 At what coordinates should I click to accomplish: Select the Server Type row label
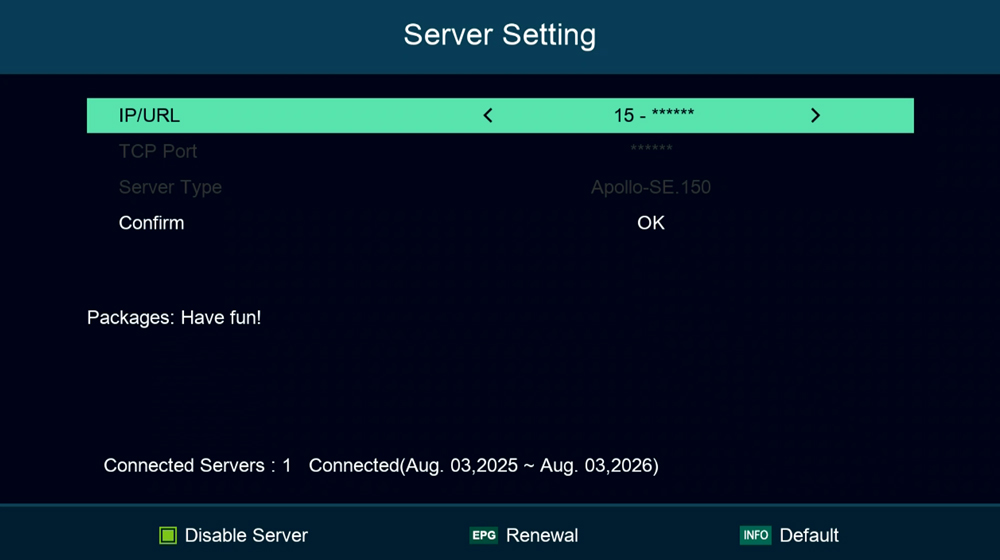[x=170, y=187]
